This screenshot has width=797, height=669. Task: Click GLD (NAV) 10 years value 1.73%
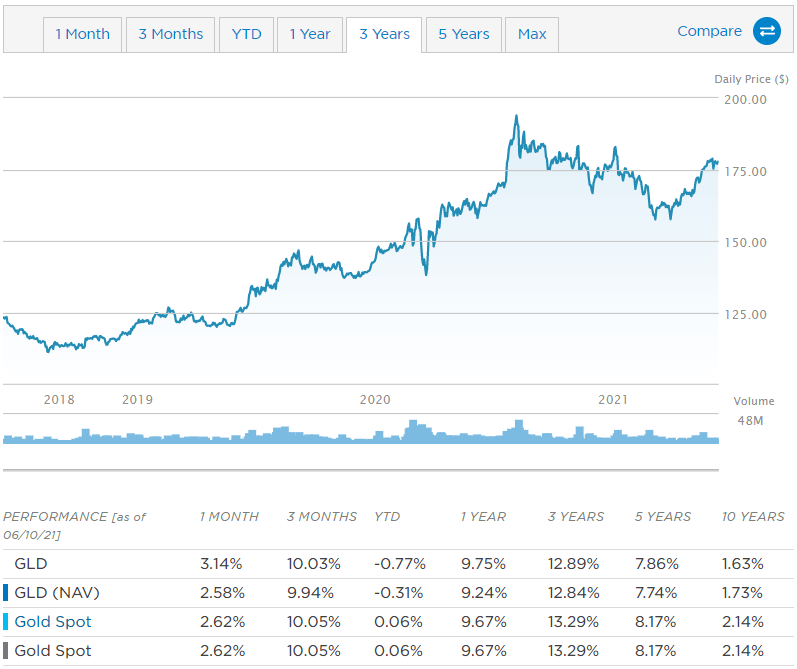(x=742, y=593)
